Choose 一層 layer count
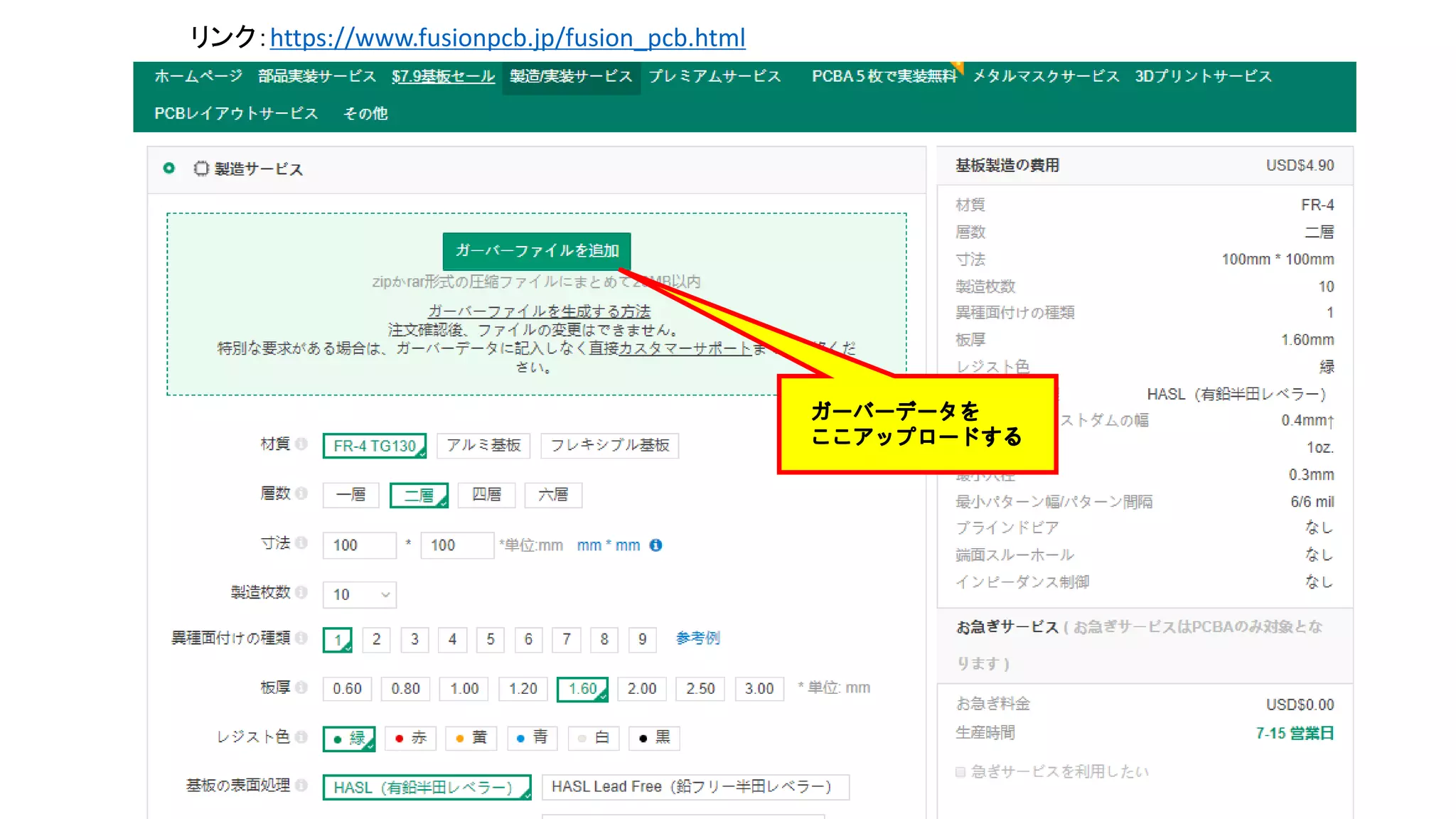The height and width of the screenshot is (819, 1456). (351, 495)
